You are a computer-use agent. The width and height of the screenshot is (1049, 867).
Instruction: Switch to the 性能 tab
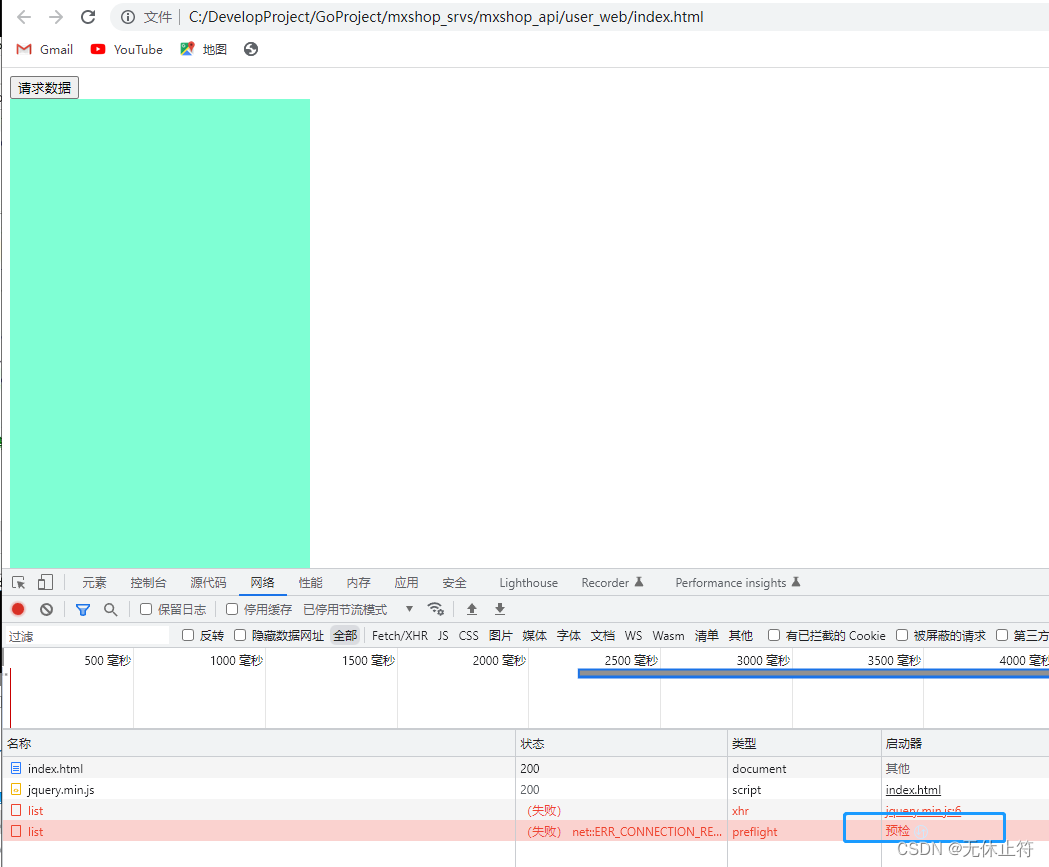pos(310,583)
